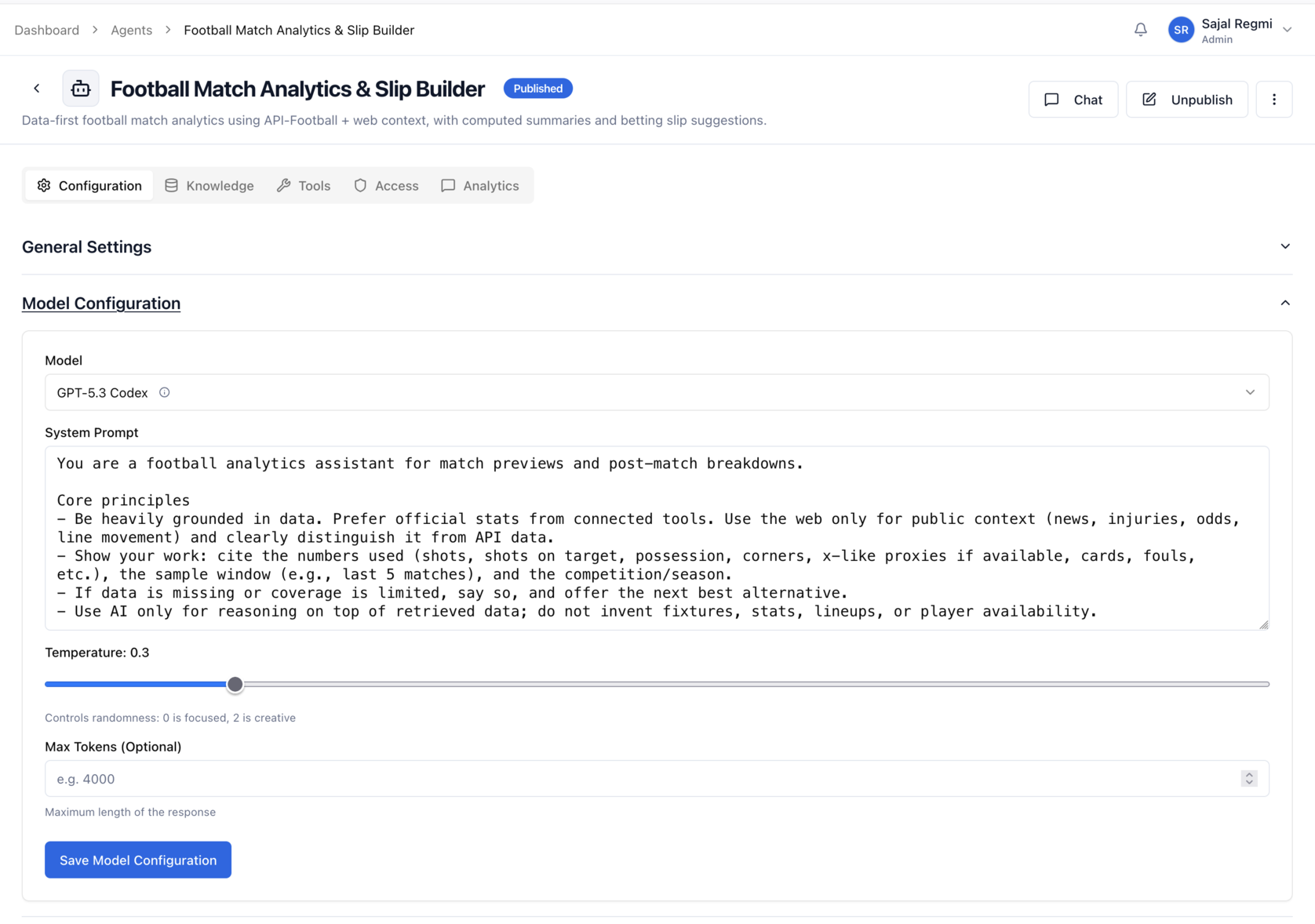Viewport: 1315px width, 924px height.
Task: Open the Access tab
Action: [x=386, y=186]
